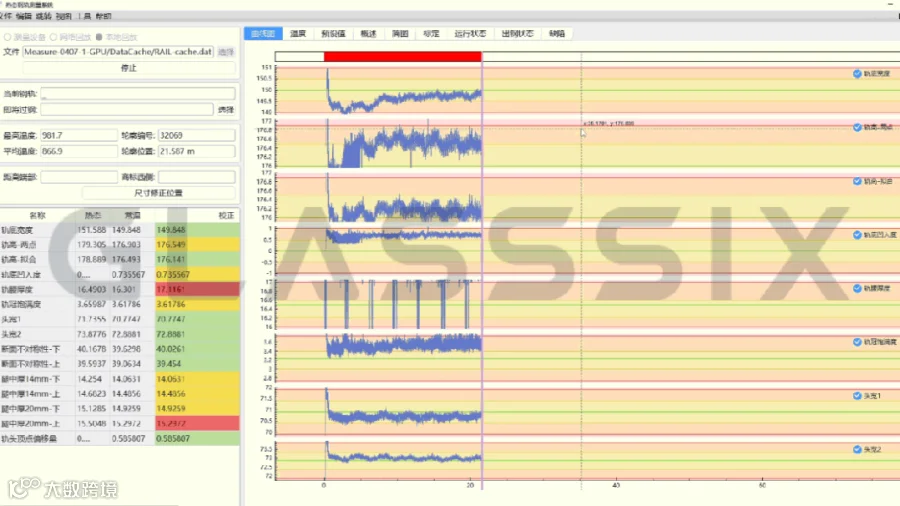The width and height of the screenshot is (900, 506).
Task: Toggle the 头宽1 curve checkbox
Action: [857, 396]
